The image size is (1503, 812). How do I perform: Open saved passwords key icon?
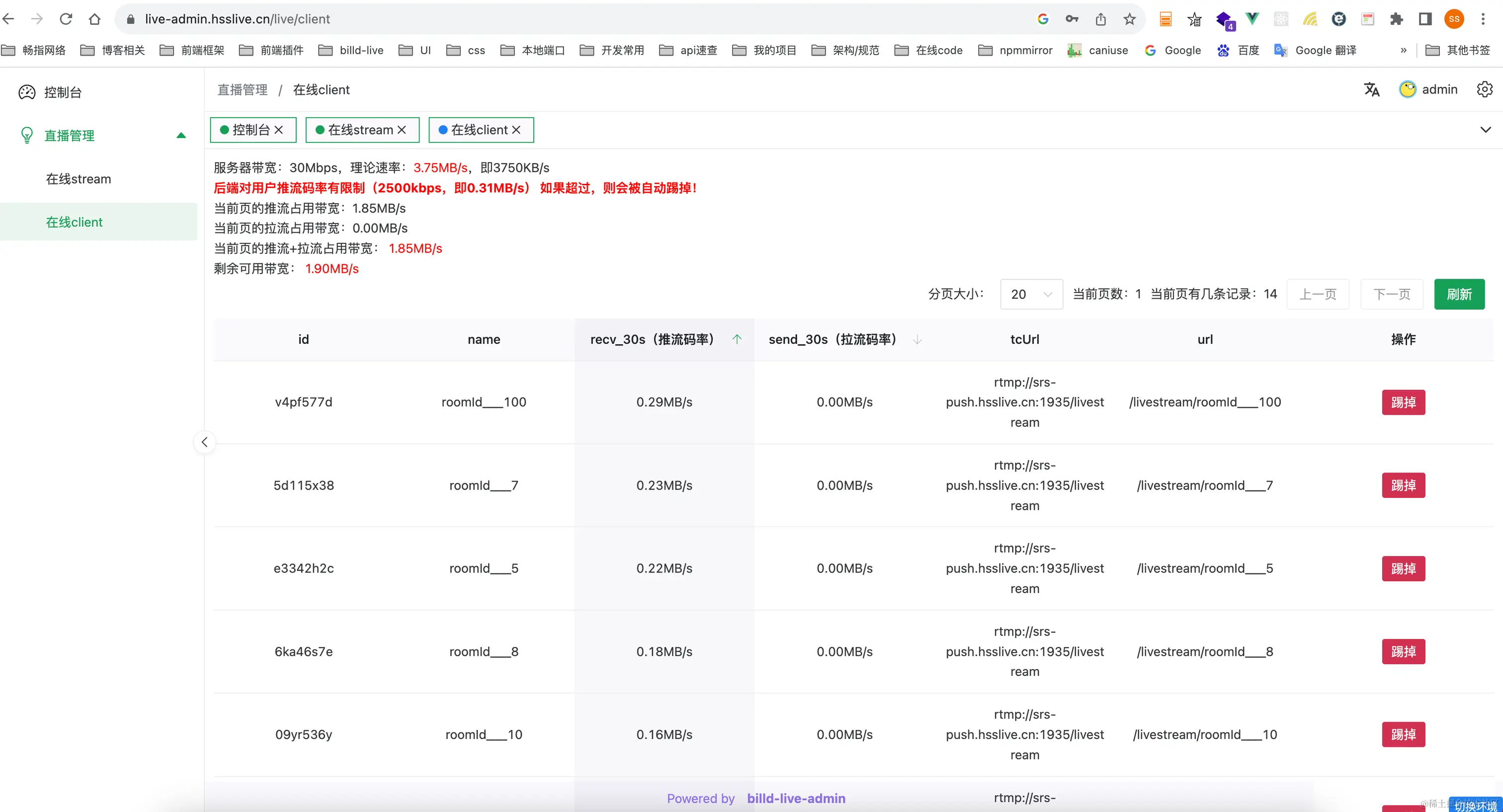[x=1072, y=19]
